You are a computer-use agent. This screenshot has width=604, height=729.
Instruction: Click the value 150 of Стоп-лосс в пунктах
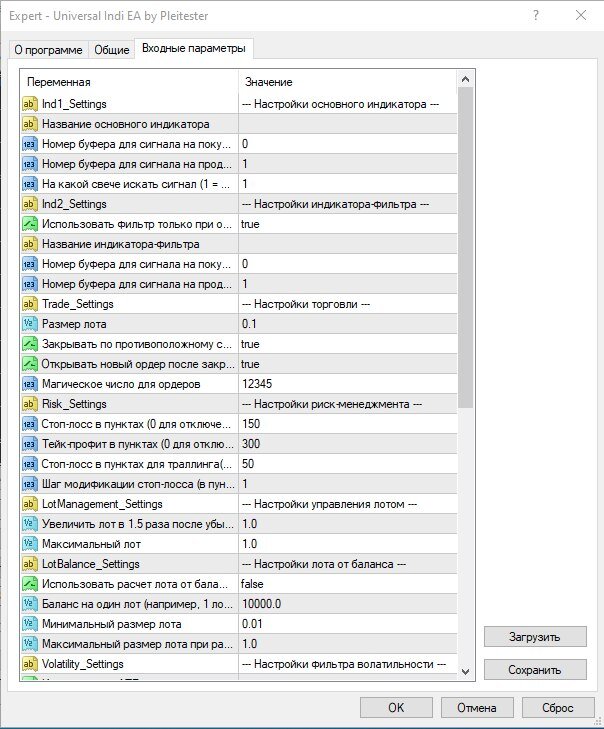[x=251, y=424]
